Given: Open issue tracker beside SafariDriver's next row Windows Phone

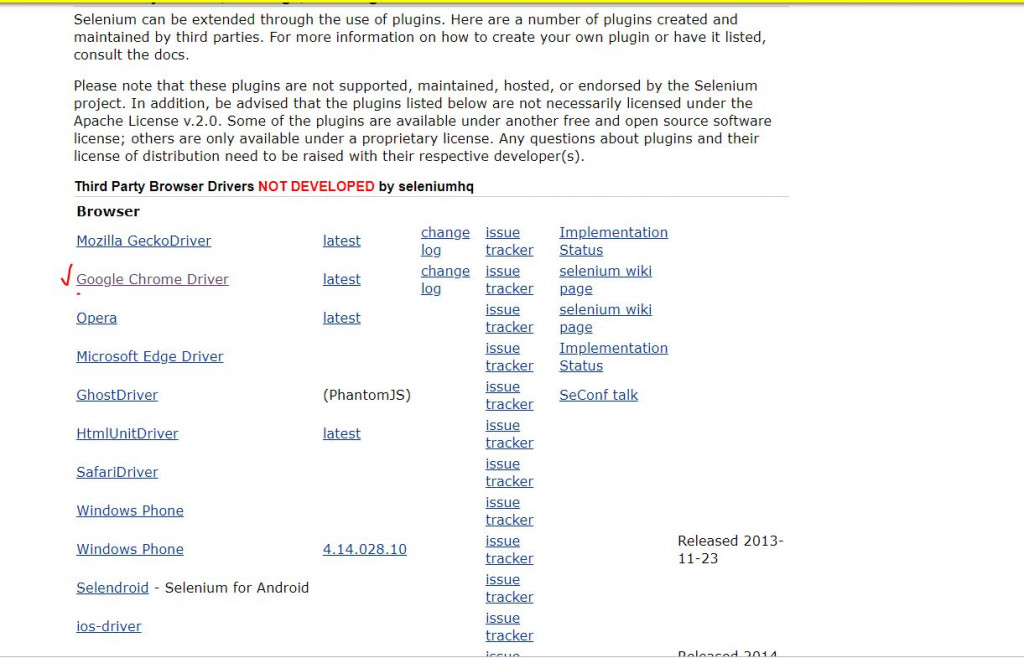Looking at the screenshot, I should [509, 510].
